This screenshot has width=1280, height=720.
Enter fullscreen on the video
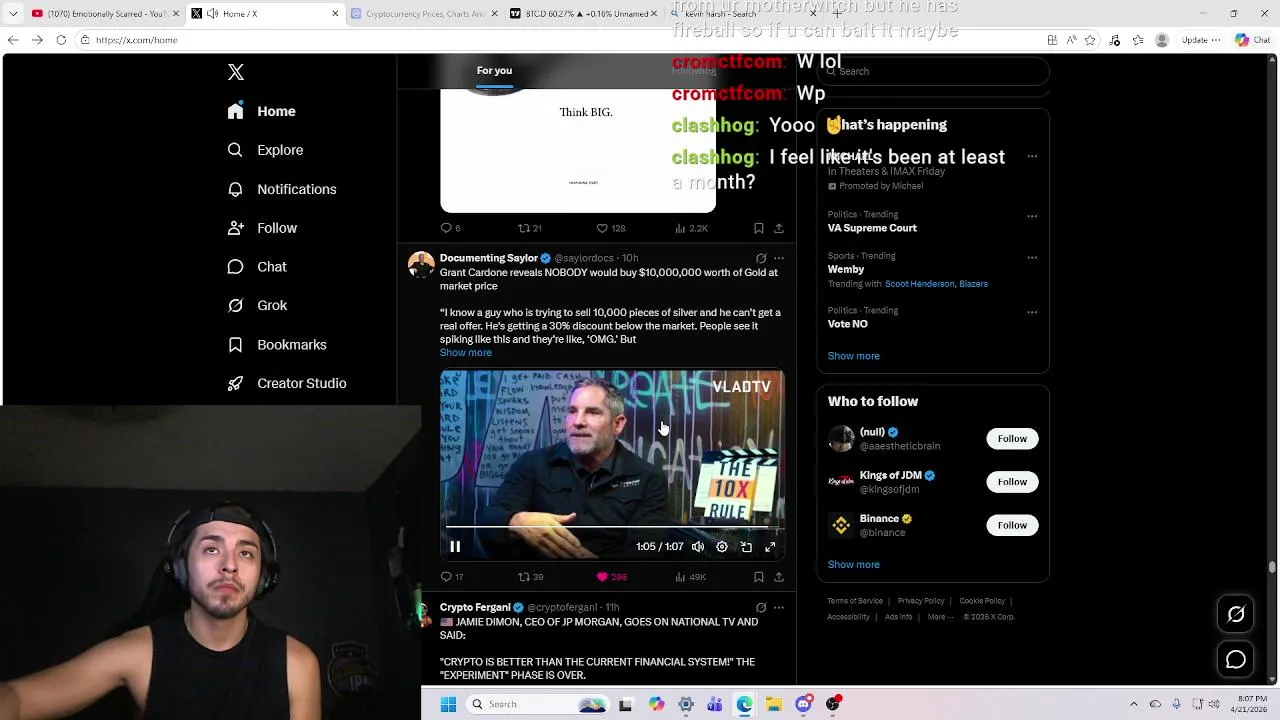[x=770, y=547]
